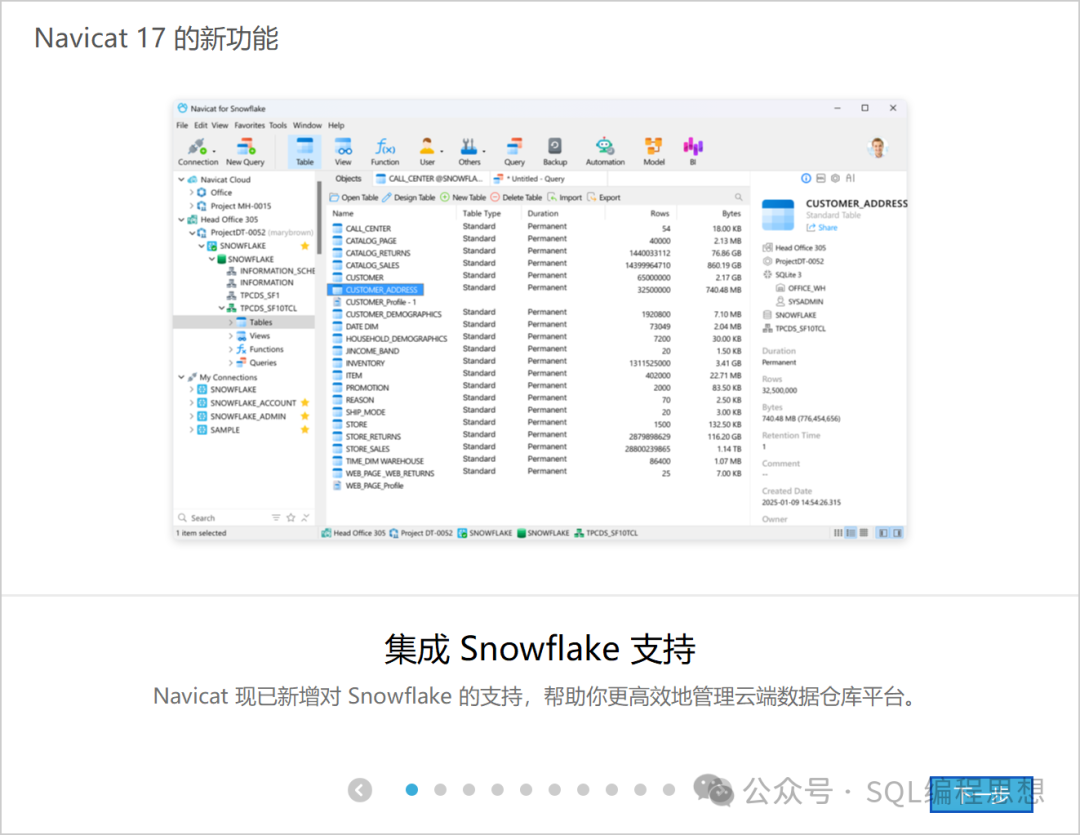Select the last page indicator dot
The height and width of the screenshot is (835, 1080).
(669, 790)
